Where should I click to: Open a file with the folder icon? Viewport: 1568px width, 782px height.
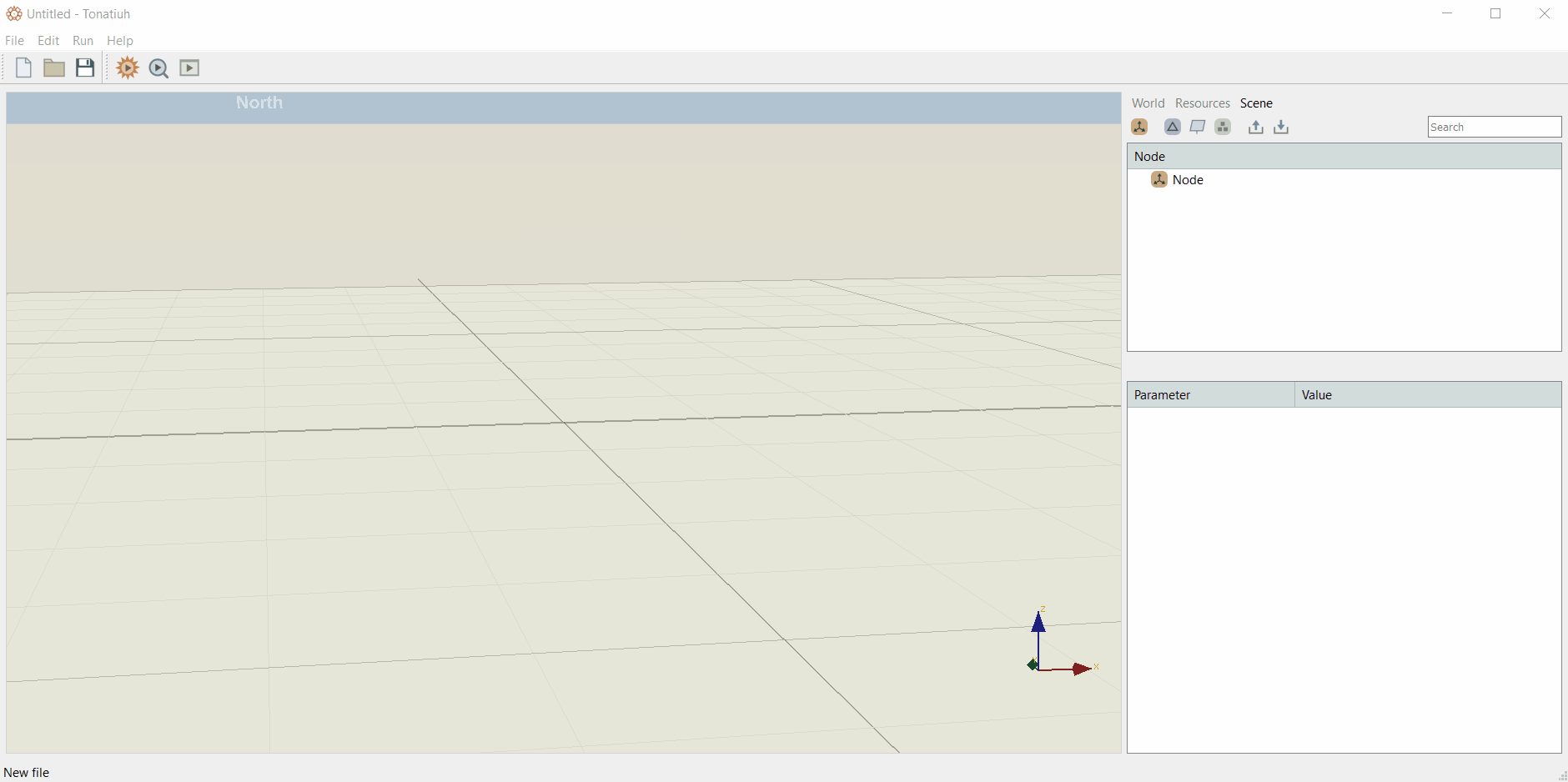(54, 68)
